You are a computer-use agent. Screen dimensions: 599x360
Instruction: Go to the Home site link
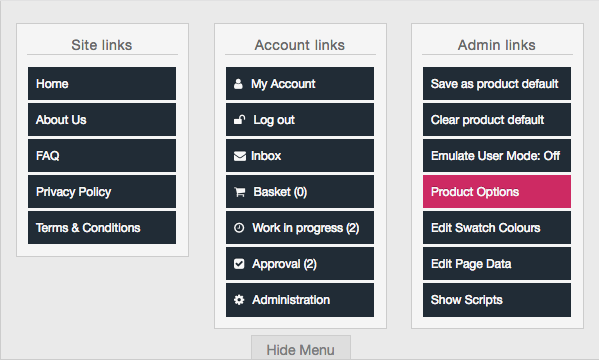point(102,83)
